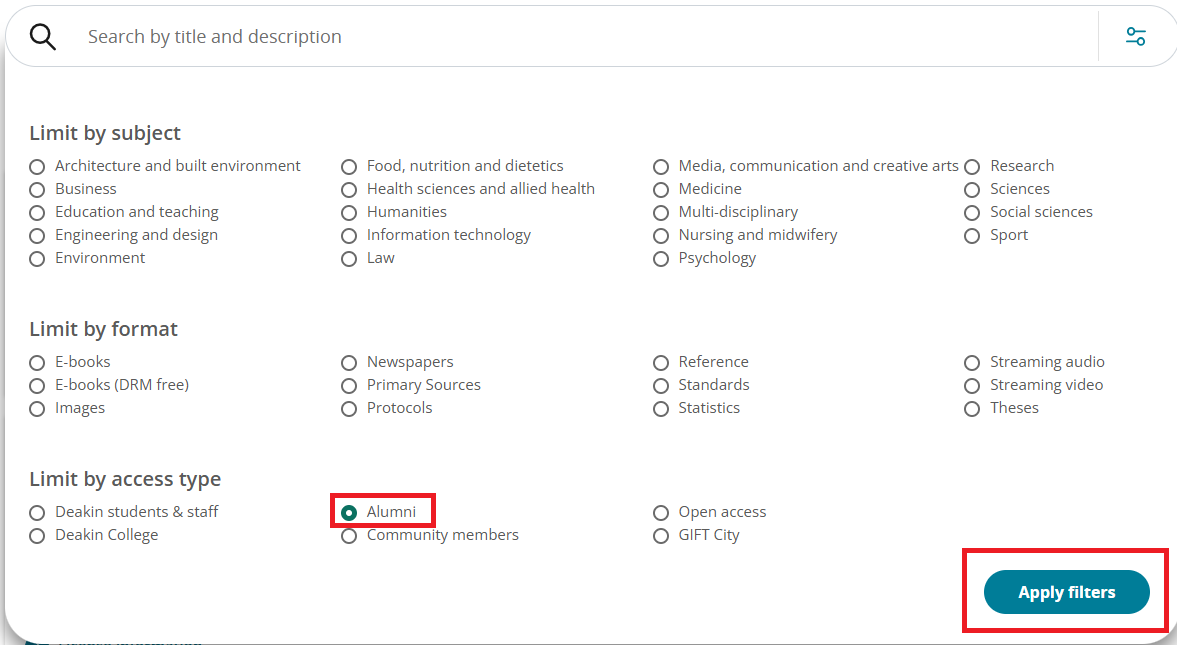The image size is (1177, 645).
Task: Choose the Theses format option
Action: (x=972, y=409)
